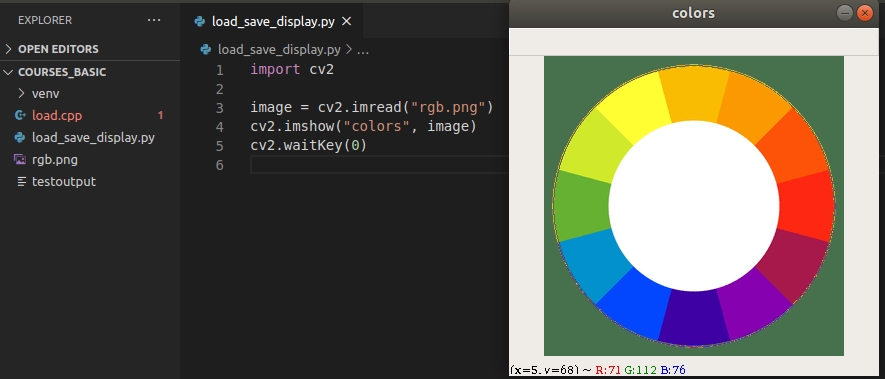Click the breadcrumb ellipsis after the filename
885x379 pixels.
(x=363, y=50)
